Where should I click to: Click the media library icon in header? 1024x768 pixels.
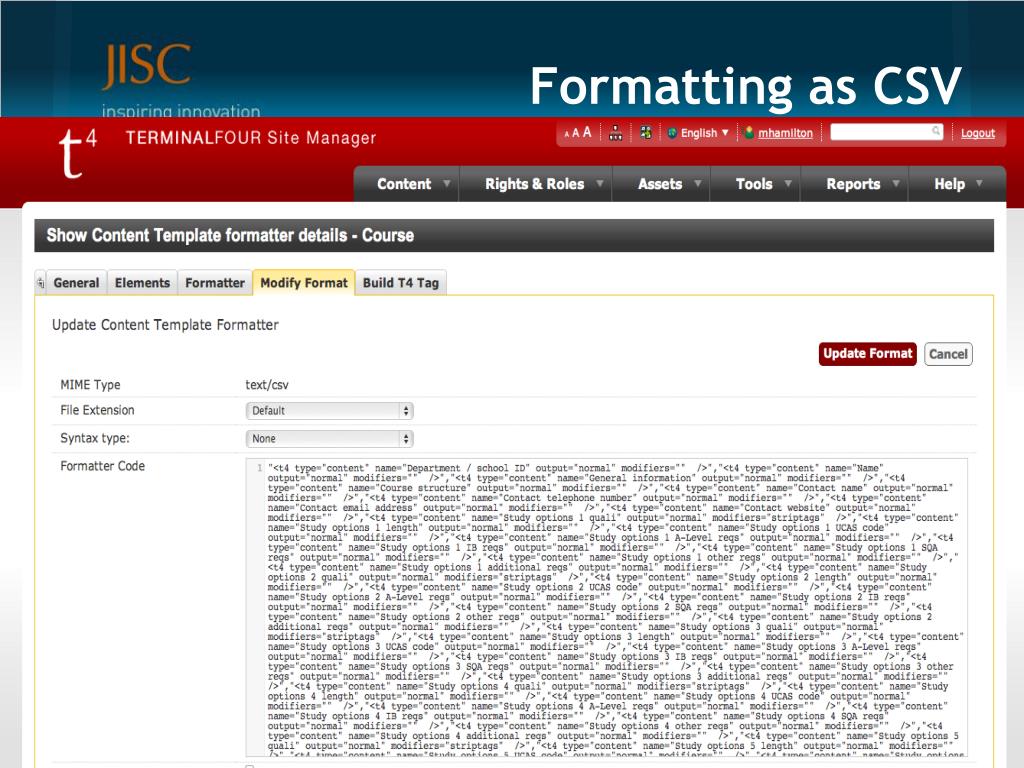(646, 133)
